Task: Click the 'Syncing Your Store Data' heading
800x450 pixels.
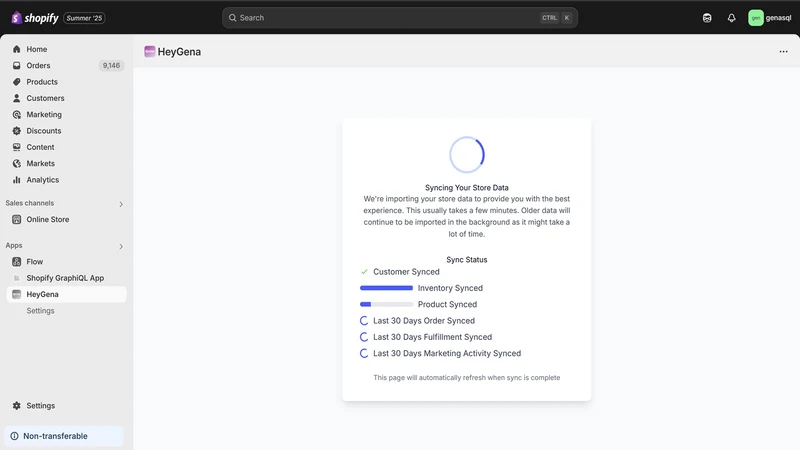Action: pos(466,188)
